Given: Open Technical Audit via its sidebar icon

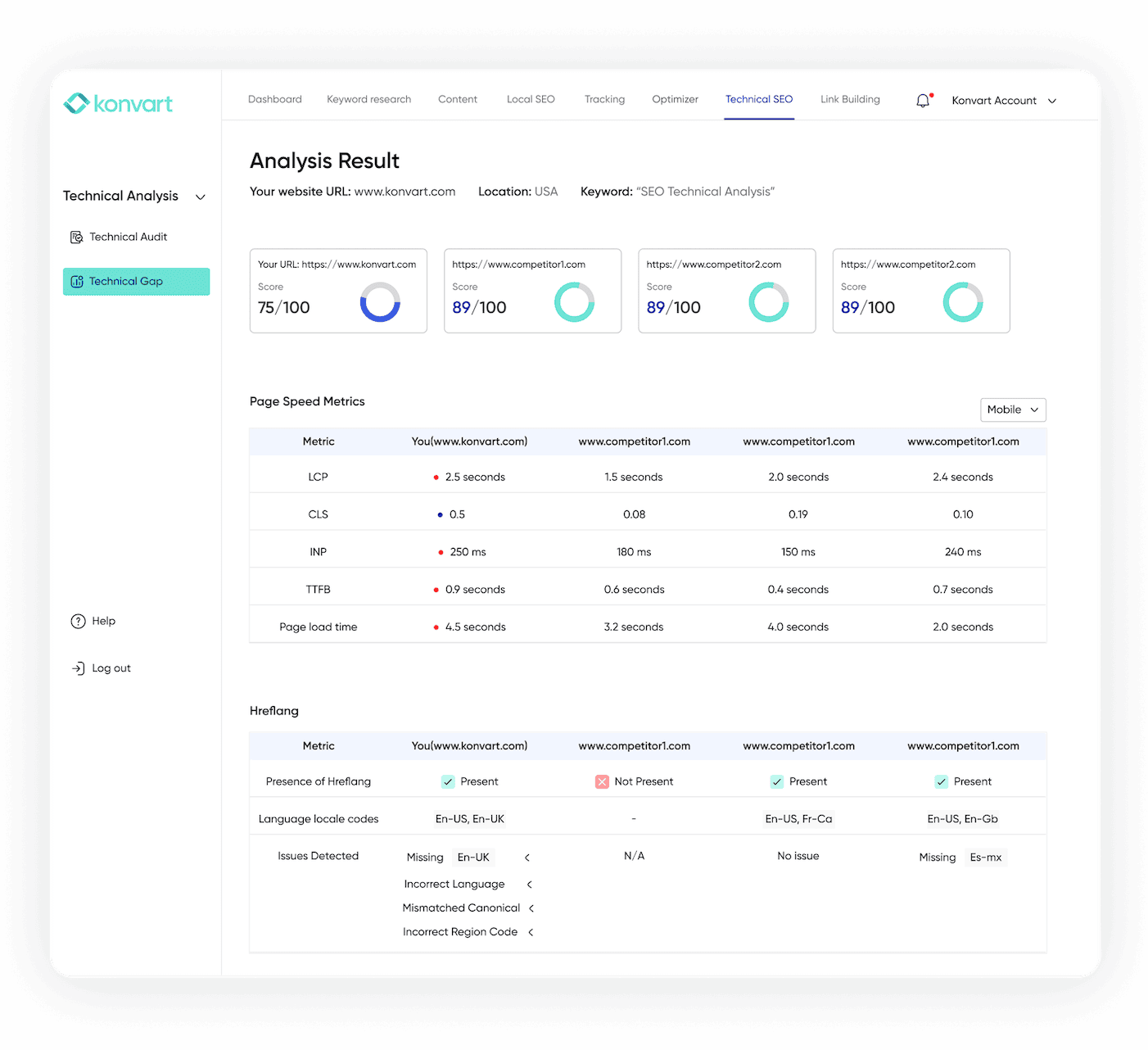Looking at the screenshot, I should tap(77, 237).
